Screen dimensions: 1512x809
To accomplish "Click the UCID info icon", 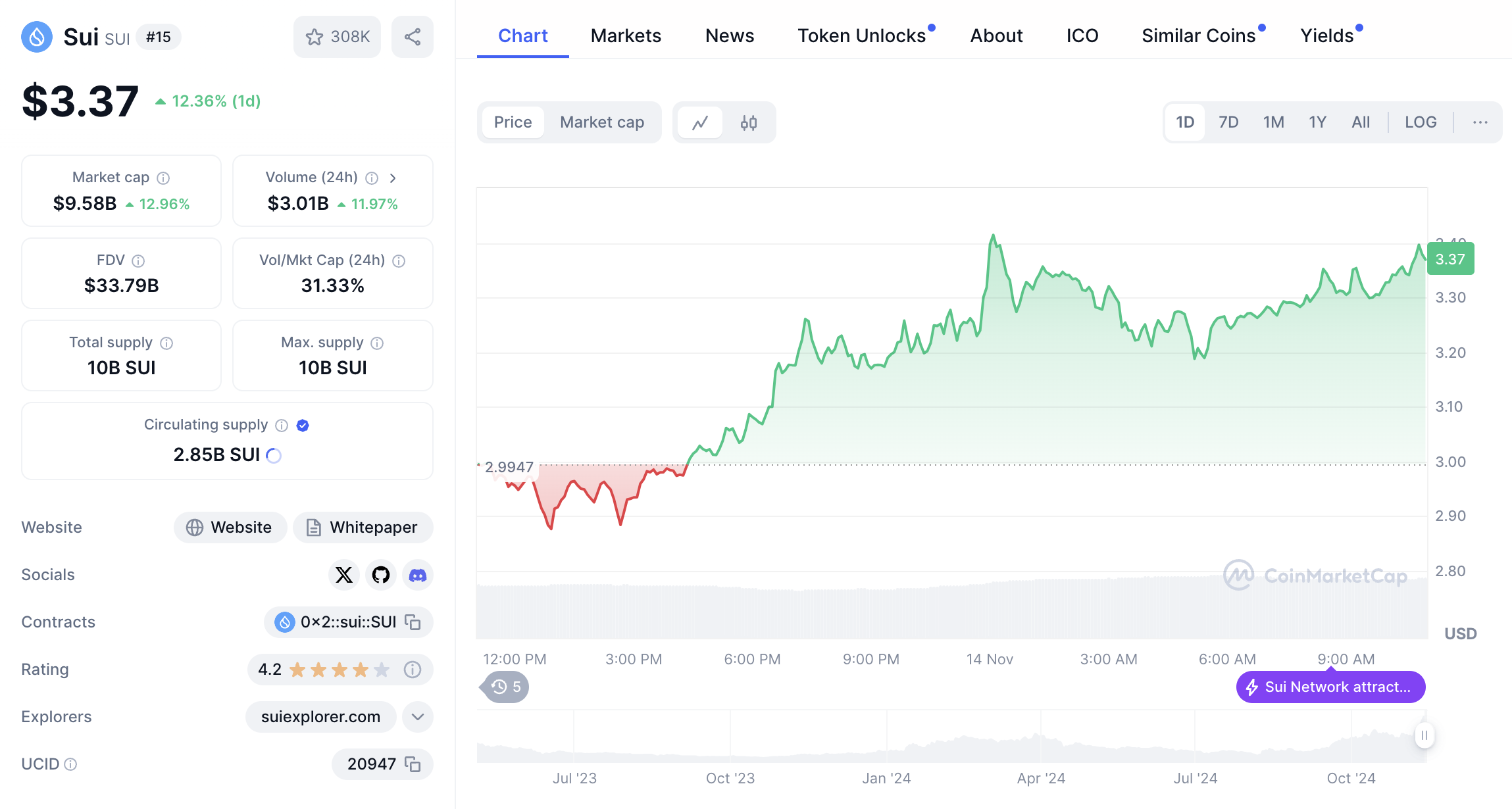I will point(71,764).
